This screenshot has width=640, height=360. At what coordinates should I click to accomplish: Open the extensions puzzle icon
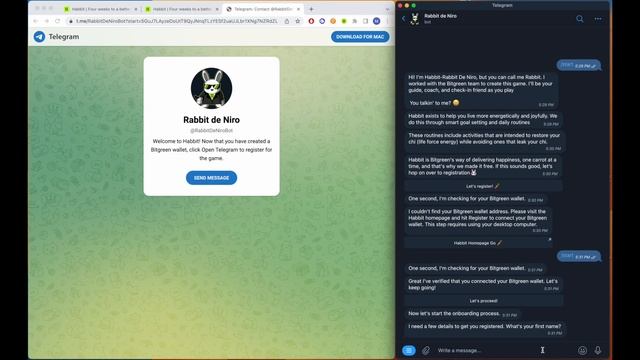355,21
